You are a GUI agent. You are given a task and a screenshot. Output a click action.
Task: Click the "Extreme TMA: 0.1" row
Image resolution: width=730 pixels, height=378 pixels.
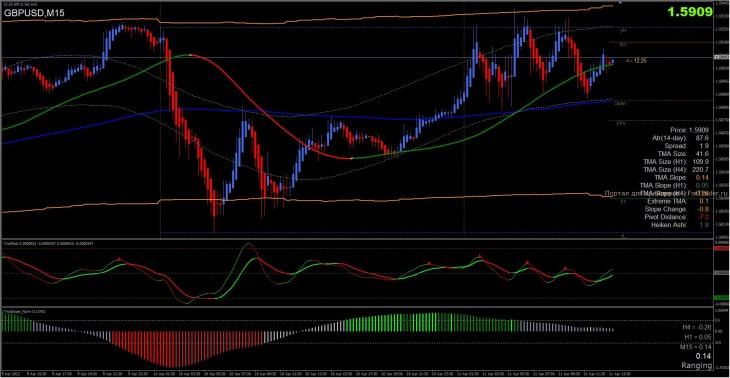click(678, 201)
